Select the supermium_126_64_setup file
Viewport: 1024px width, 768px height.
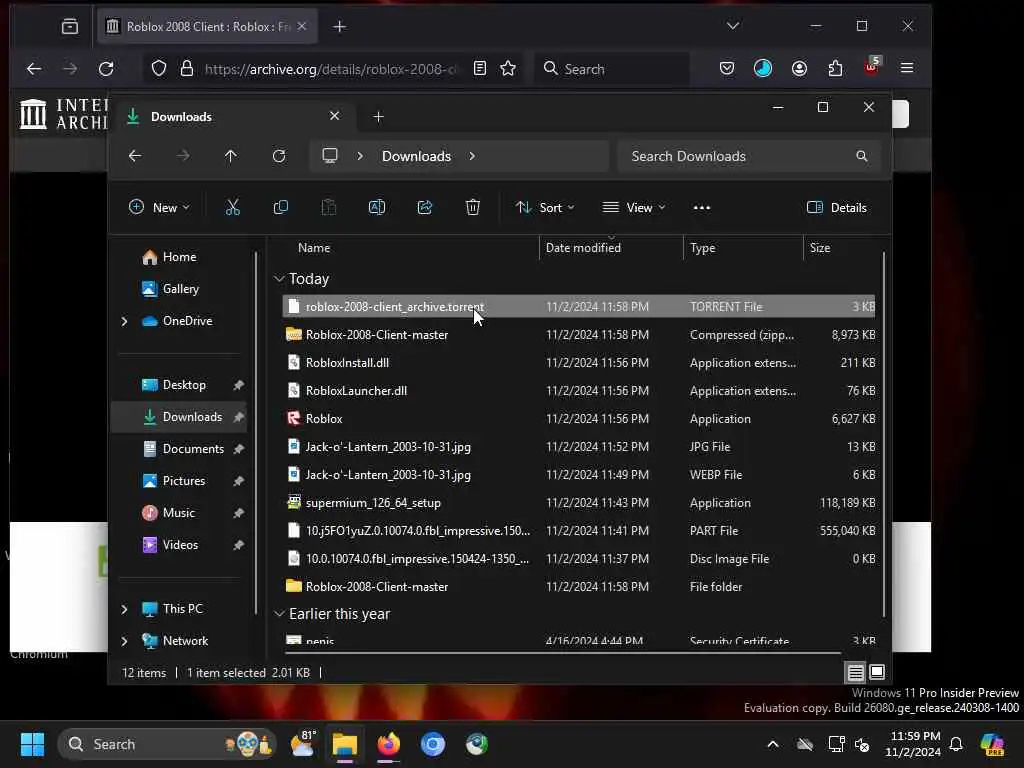point(579,503)
